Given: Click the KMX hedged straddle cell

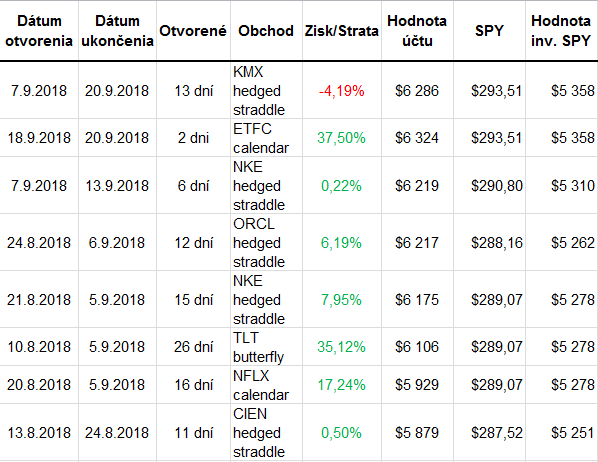Looking at the screenshot, I should (x=266, y=90).
